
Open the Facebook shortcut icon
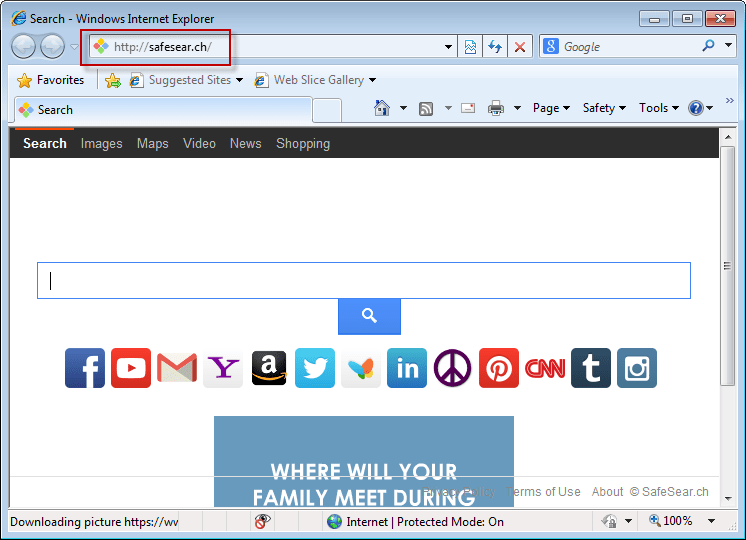pos(85,368)
